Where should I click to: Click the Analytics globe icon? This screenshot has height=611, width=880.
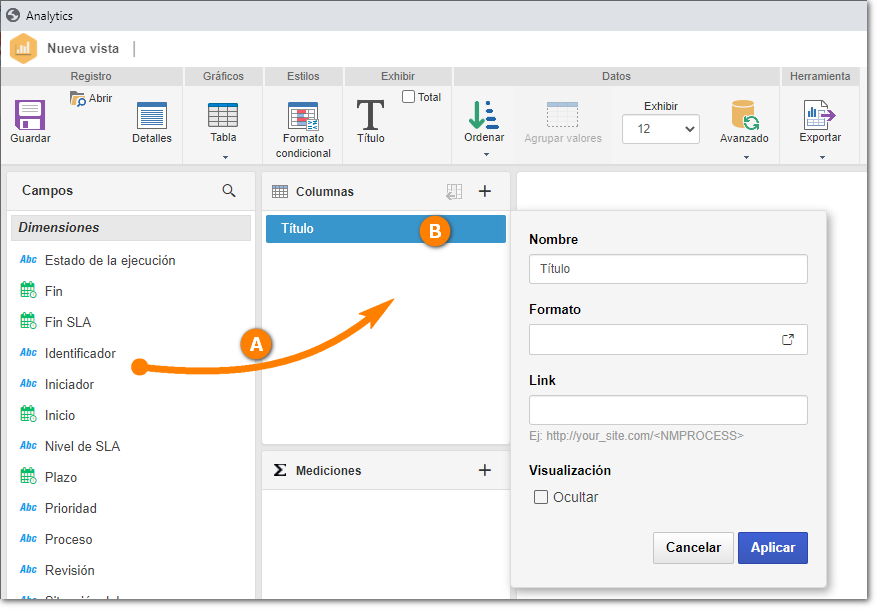pos(13,15)
